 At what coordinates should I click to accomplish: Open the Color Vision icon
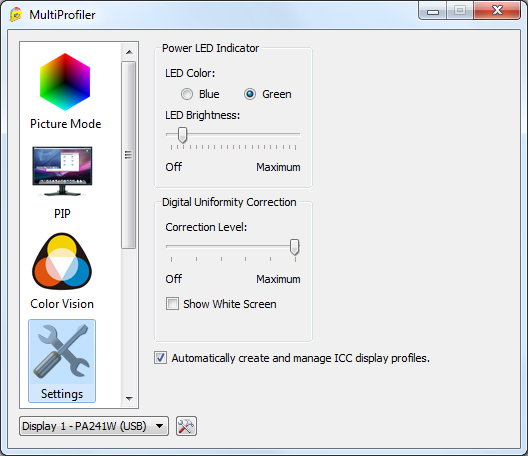tap(62, 261)
